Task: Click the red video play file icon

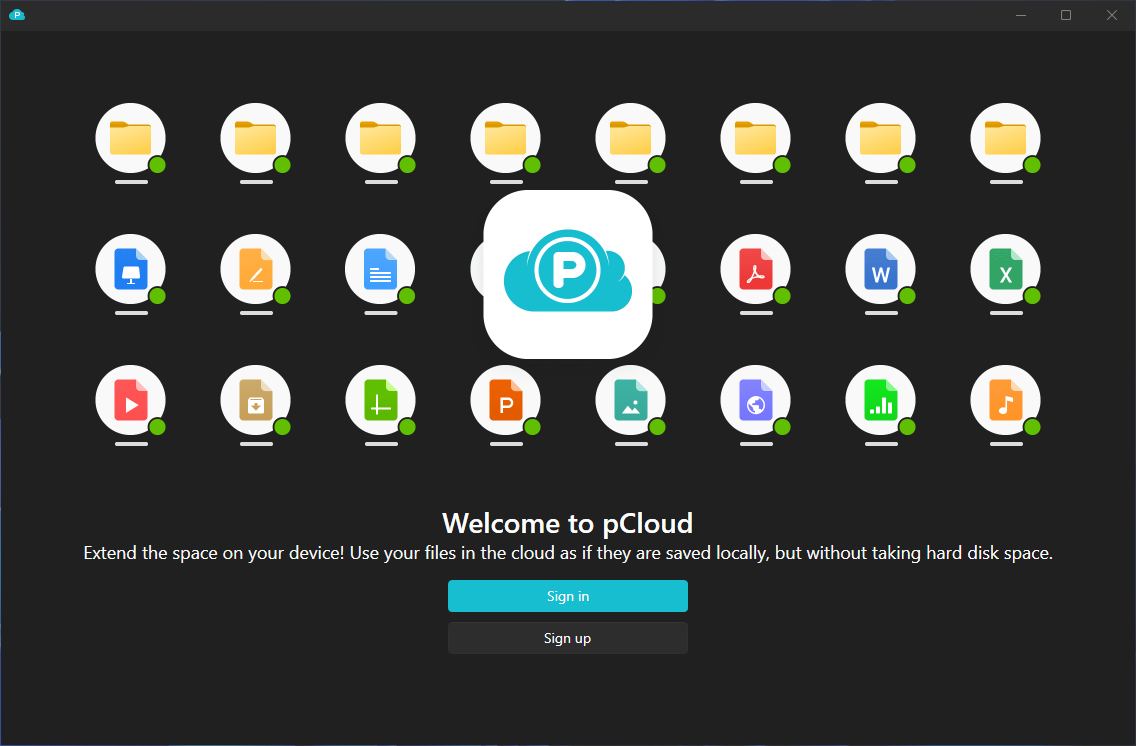Action: tap(130, 401)
